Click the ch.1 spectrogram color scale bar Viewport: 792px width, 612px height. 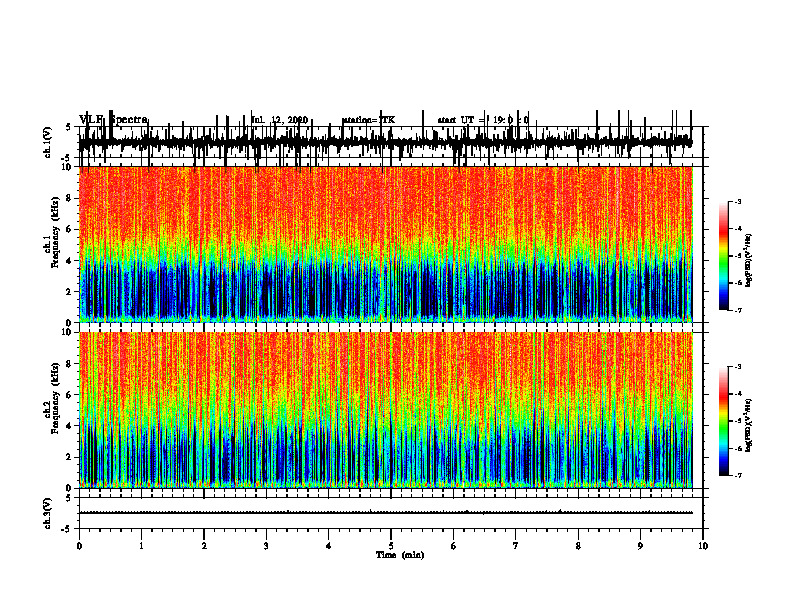click(724, 255)
